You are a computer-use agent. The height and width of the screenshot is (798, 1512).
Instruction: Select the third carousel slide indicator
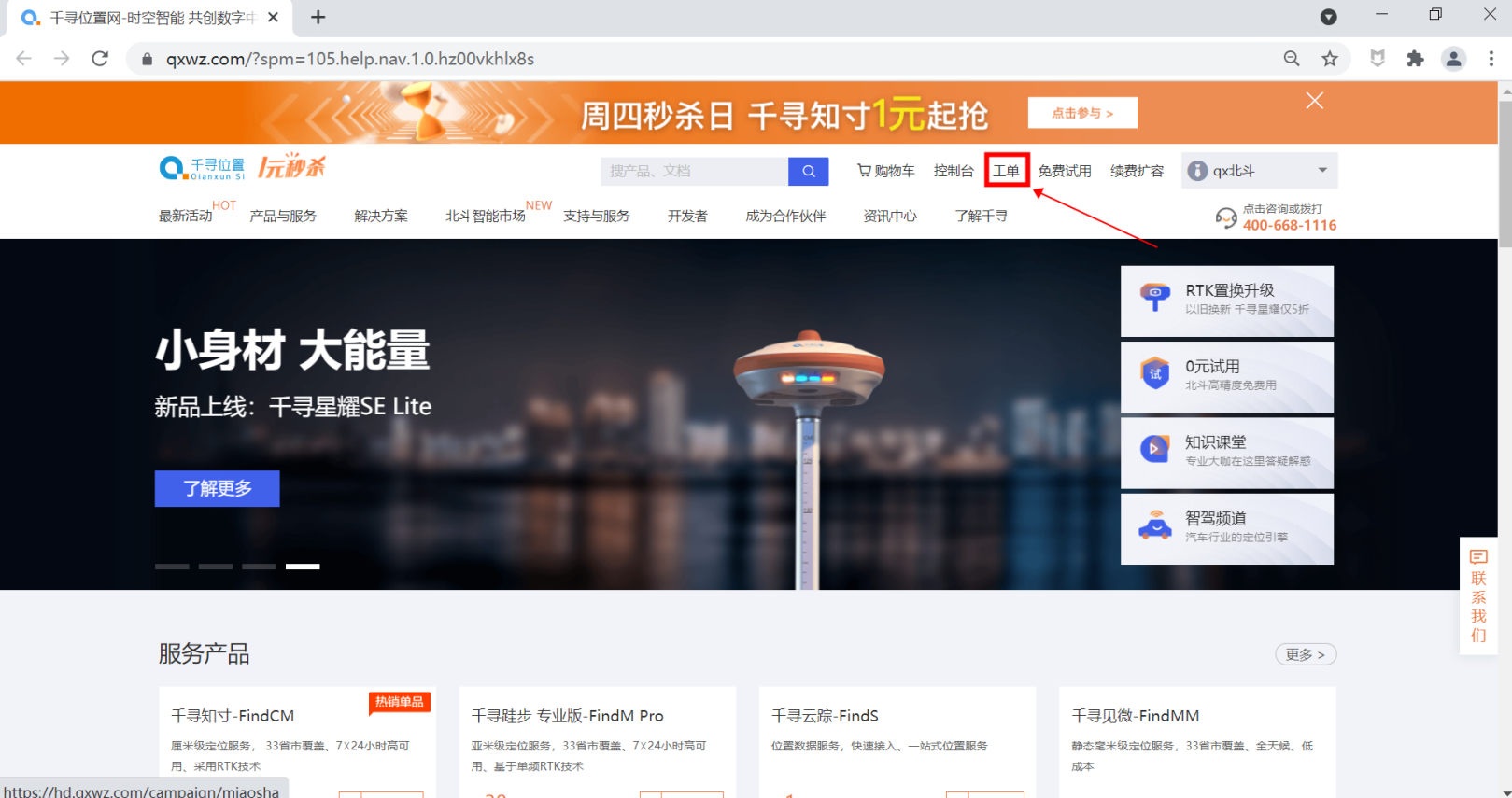[x=259, y=567]
